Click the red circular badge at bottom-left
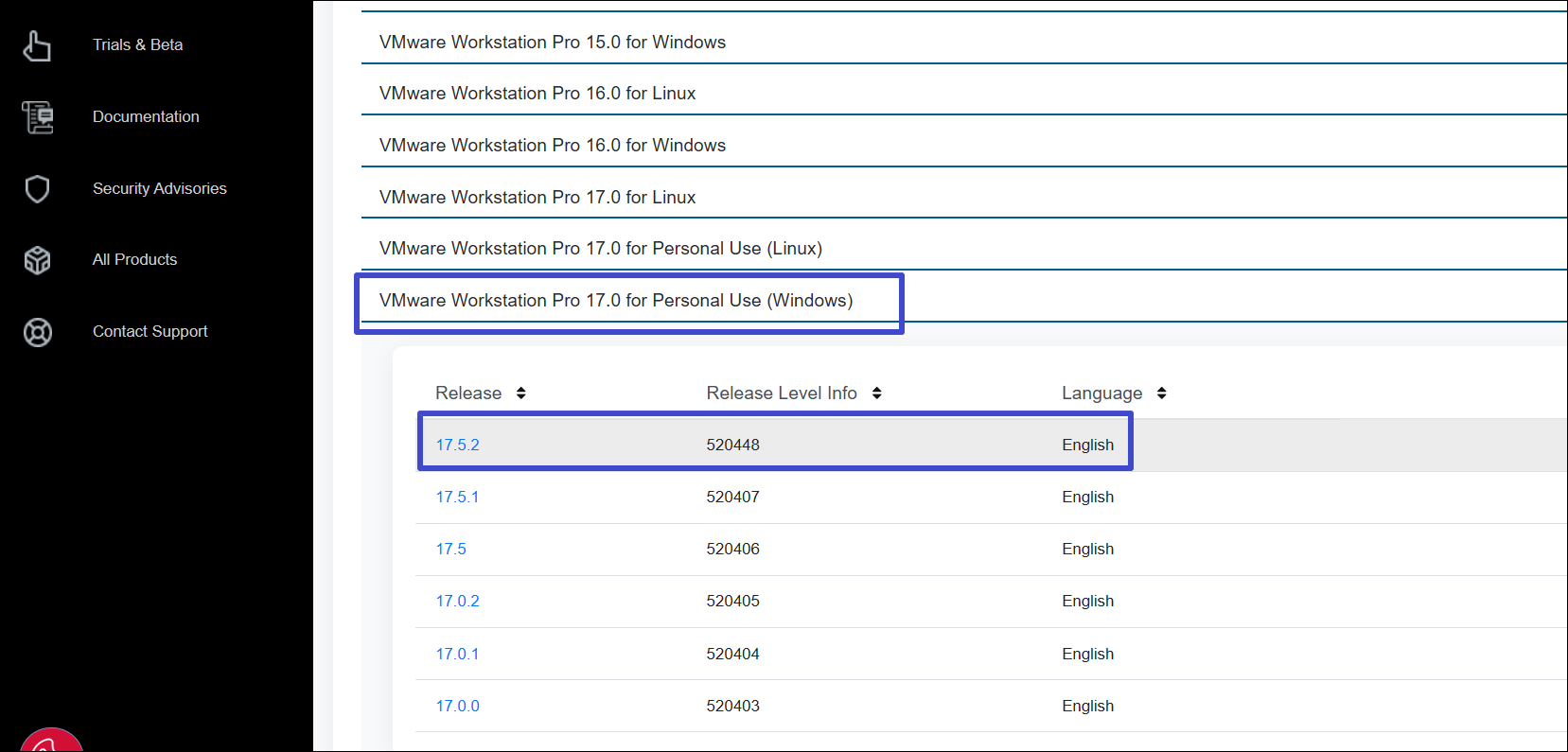The width and height of the screenshot is (1568, 752). tap(51, 742)
